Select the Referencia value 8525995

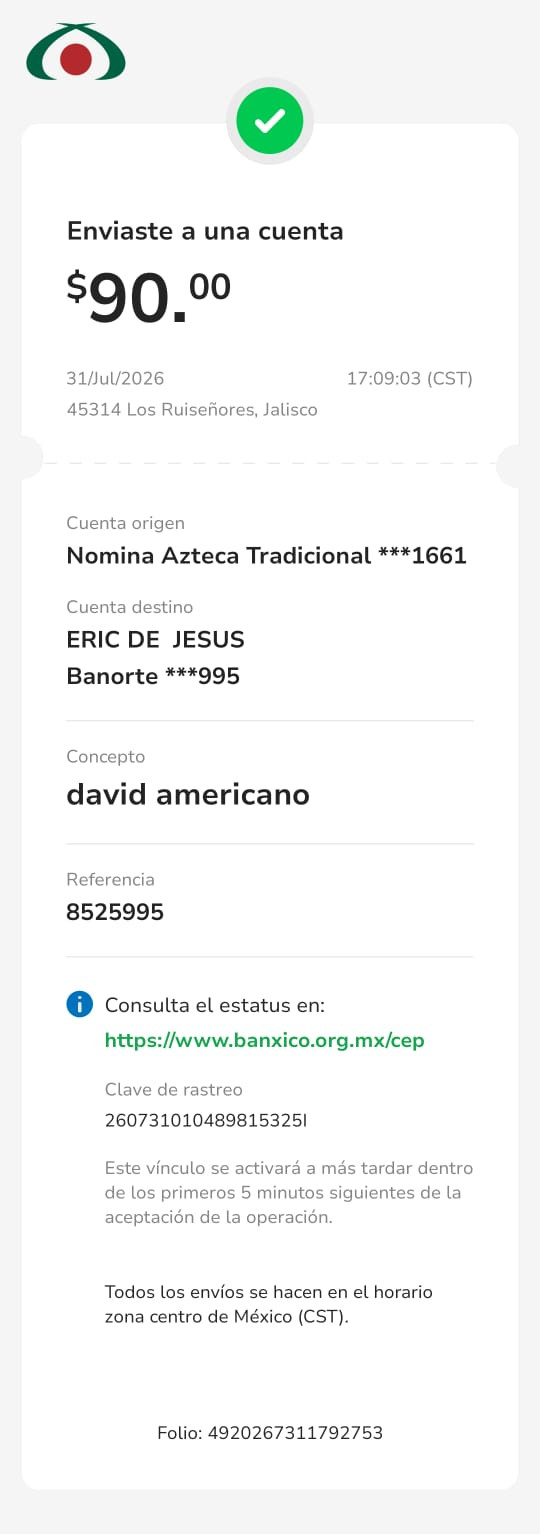[115, 912]
